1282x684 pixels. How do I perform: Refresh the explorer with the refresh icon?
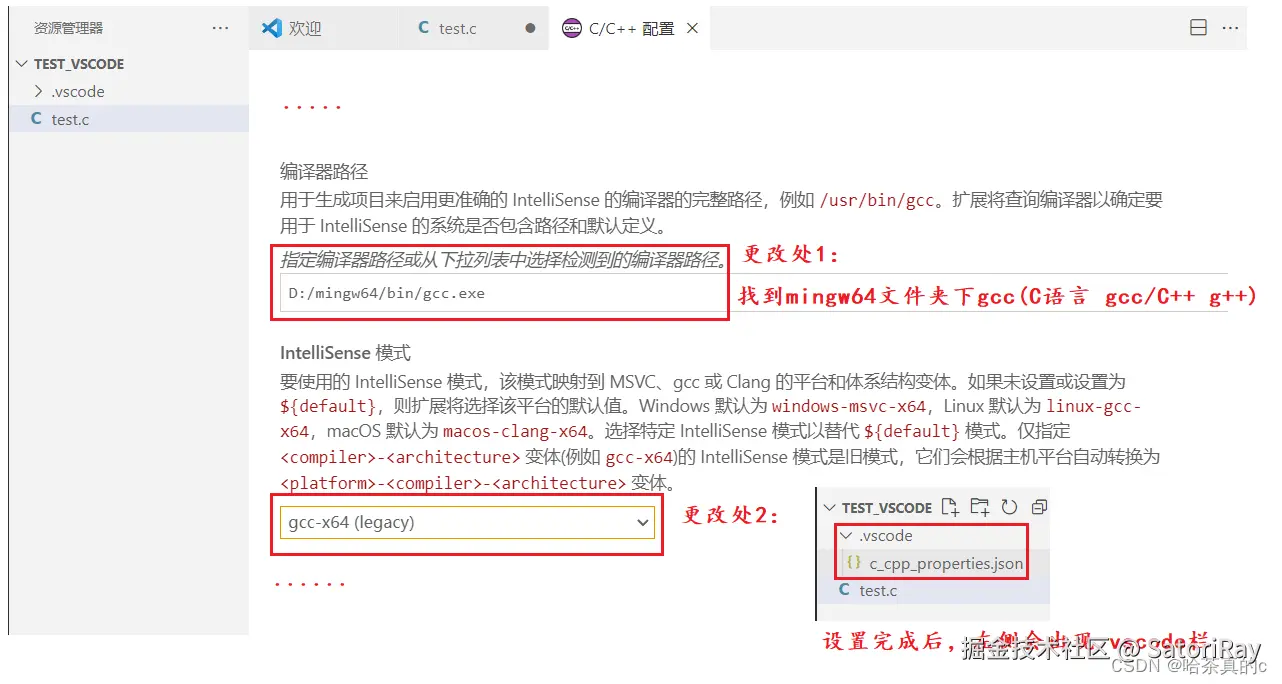[x=1011, y=507]
